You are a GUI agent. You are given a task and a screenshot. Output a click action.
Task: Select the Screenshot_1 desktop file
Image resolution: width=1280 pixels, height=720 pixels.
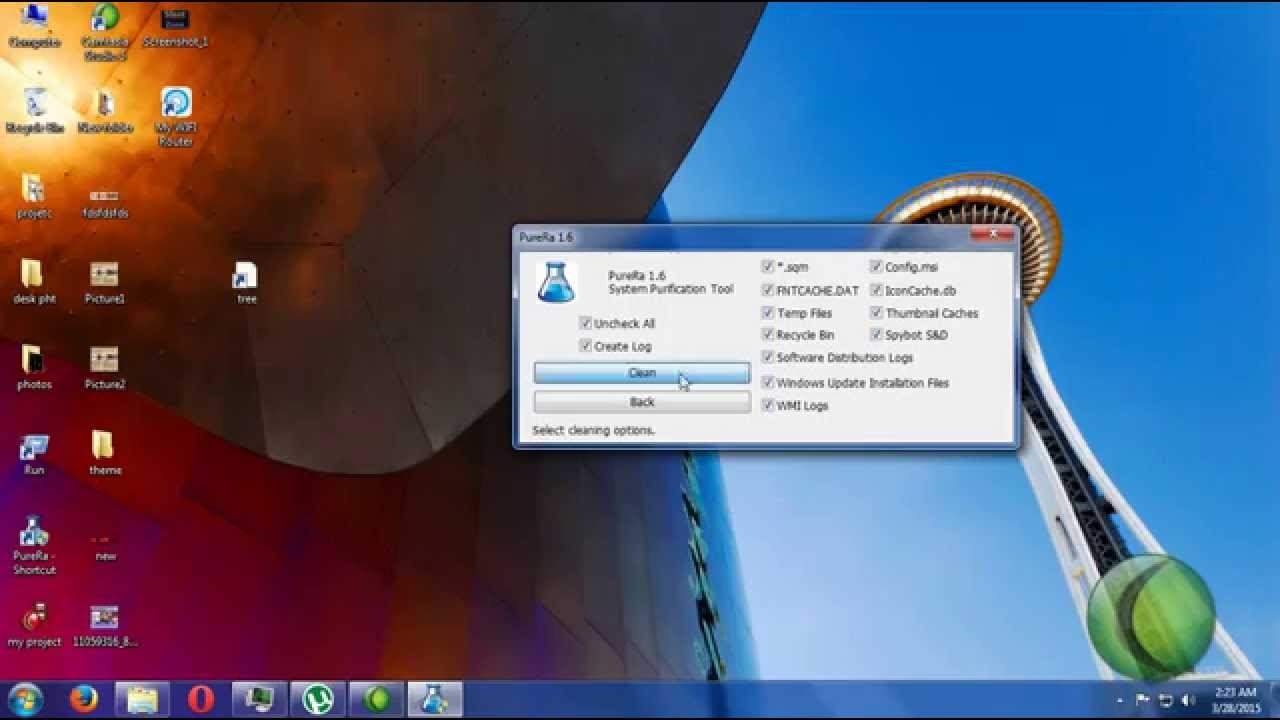(175, 27)
